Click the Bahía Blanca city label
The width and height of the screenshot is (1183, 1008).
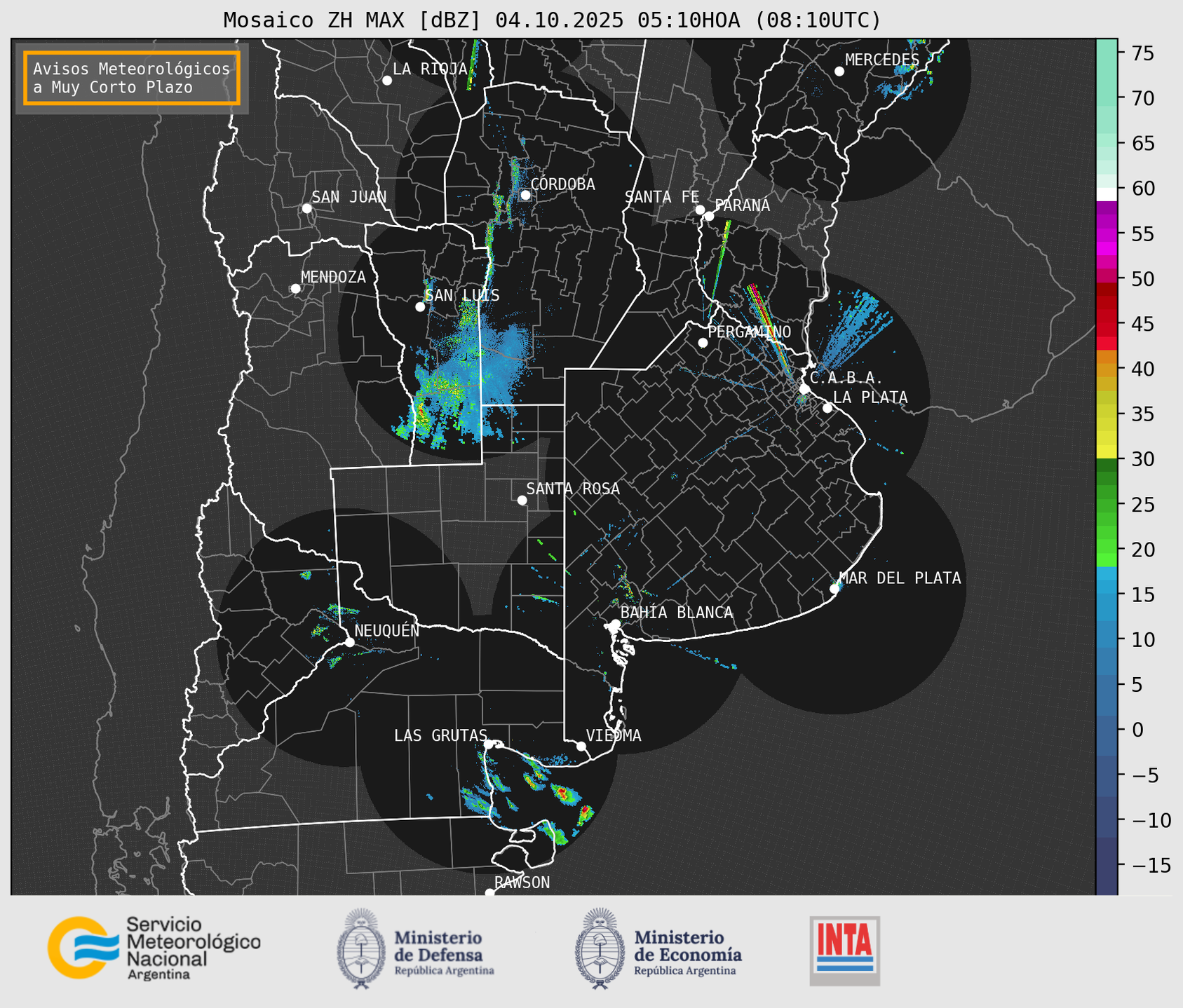pyautogui.click(x=676, y=613)
